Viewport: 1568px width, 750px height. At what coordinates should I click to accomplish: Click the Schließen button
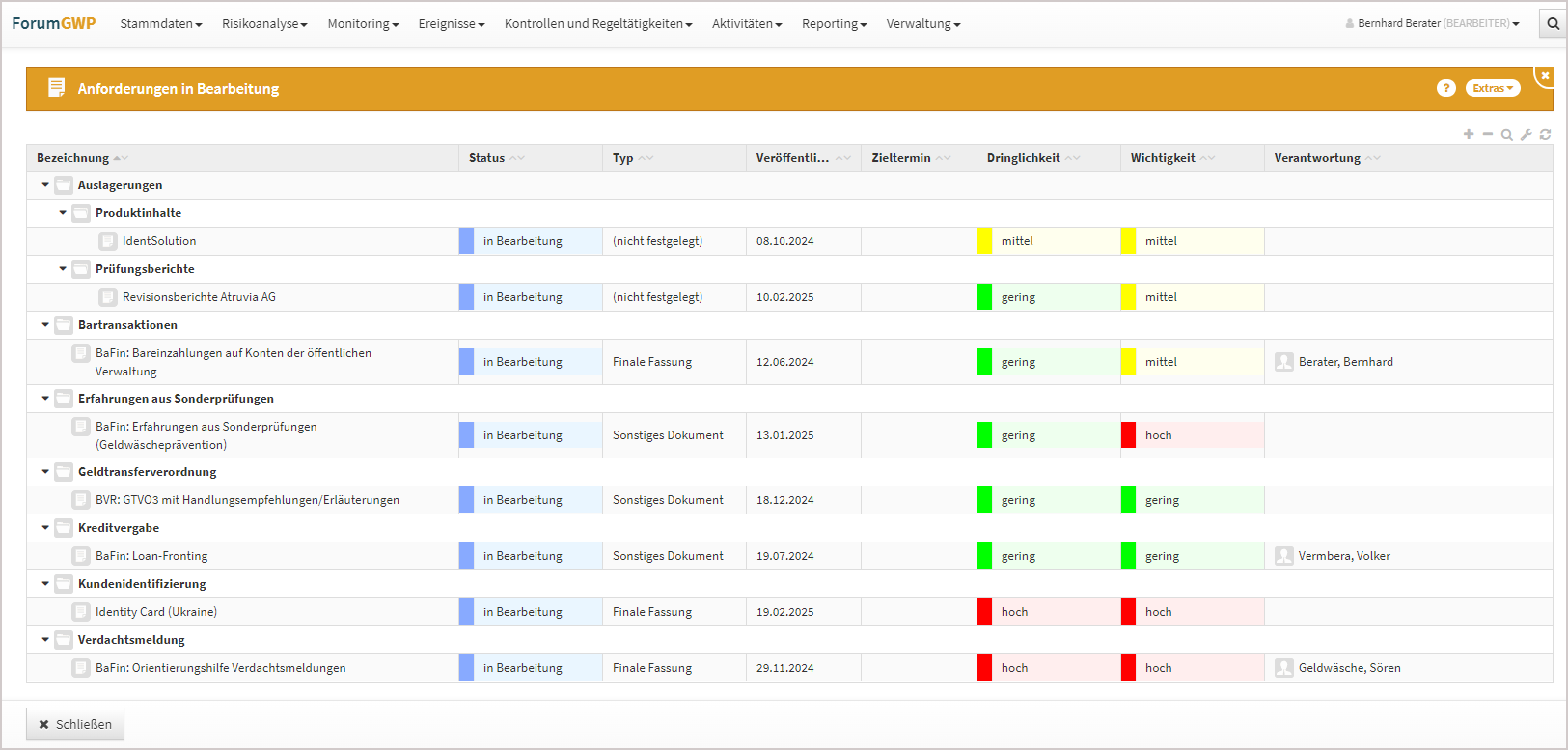click(75, 724)
